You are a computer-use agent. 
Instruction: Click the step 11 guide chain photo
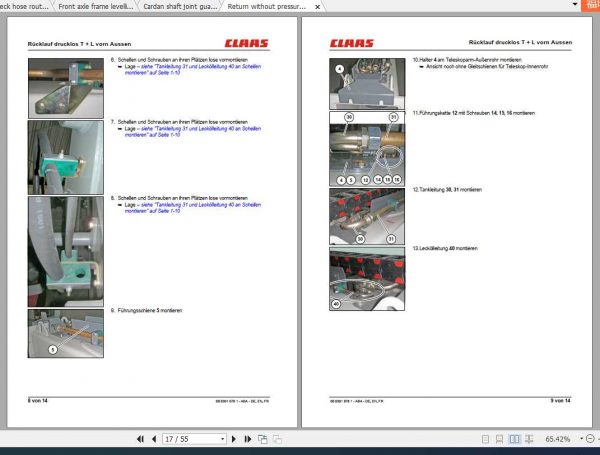pyautogui.click(x=367, y=149)
